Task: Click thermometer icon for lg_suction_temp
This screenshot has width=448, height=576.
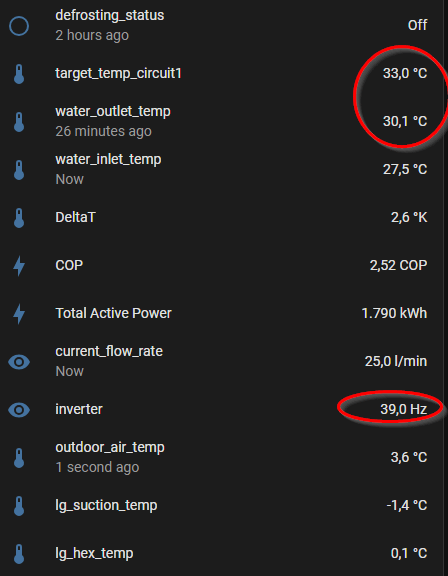Action: pos(19,505)
